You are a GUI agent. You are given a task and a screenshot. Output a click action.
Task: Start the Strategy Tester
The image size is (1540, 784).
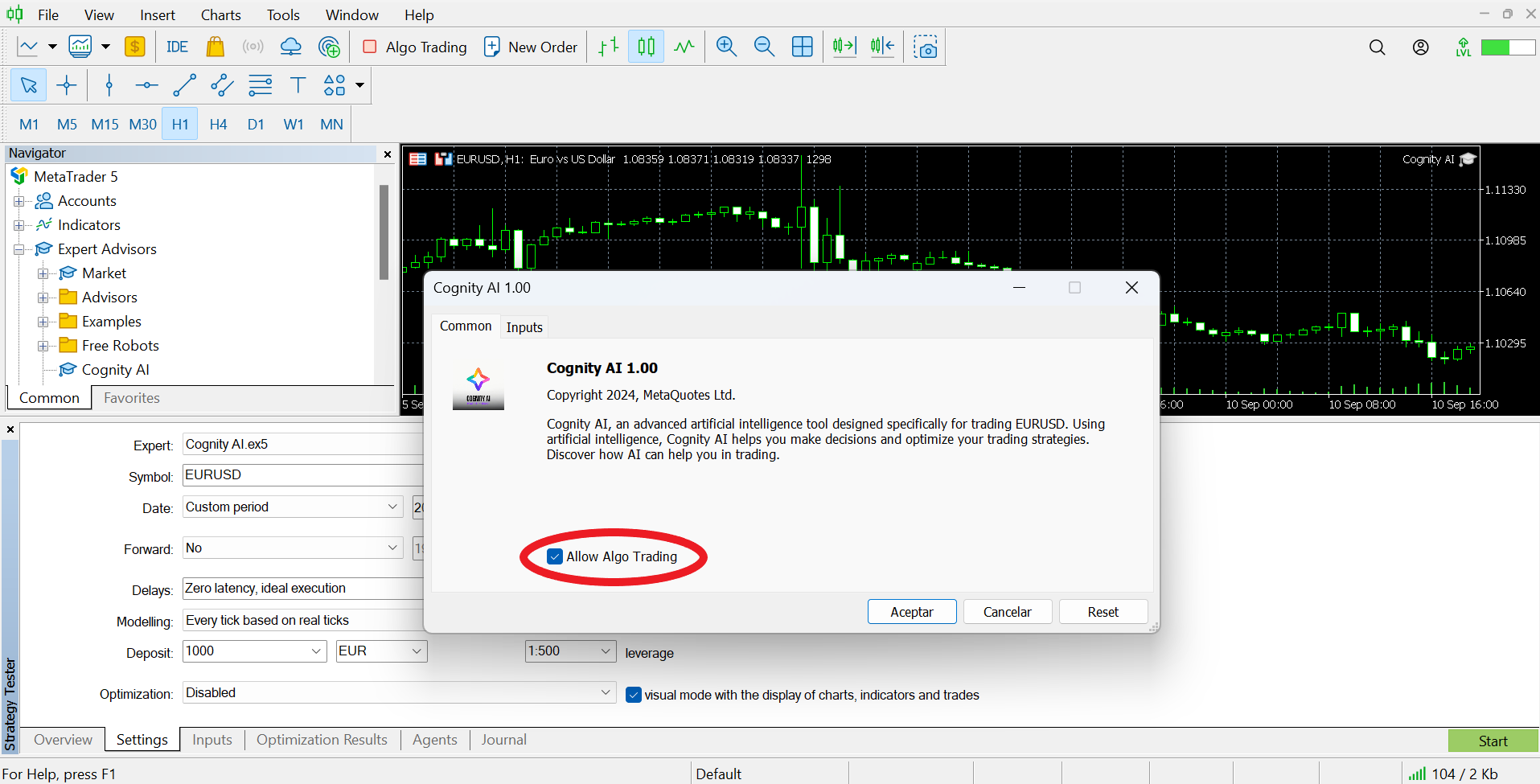pos(1493,741)
